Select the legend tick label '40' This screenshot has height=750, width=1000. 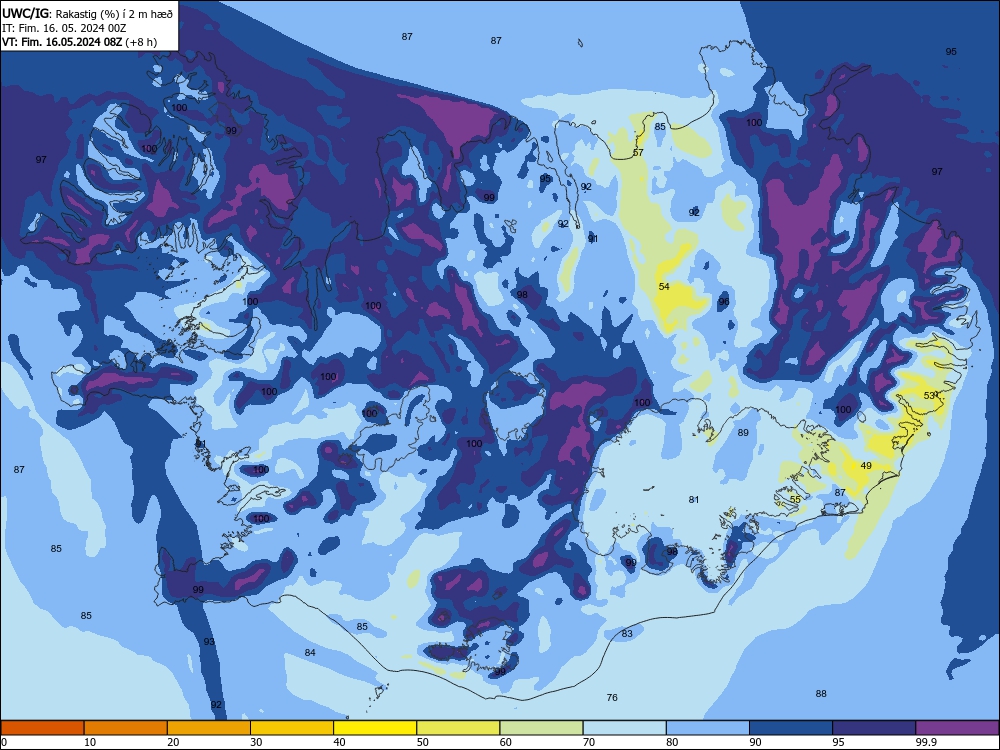[339, 742]
